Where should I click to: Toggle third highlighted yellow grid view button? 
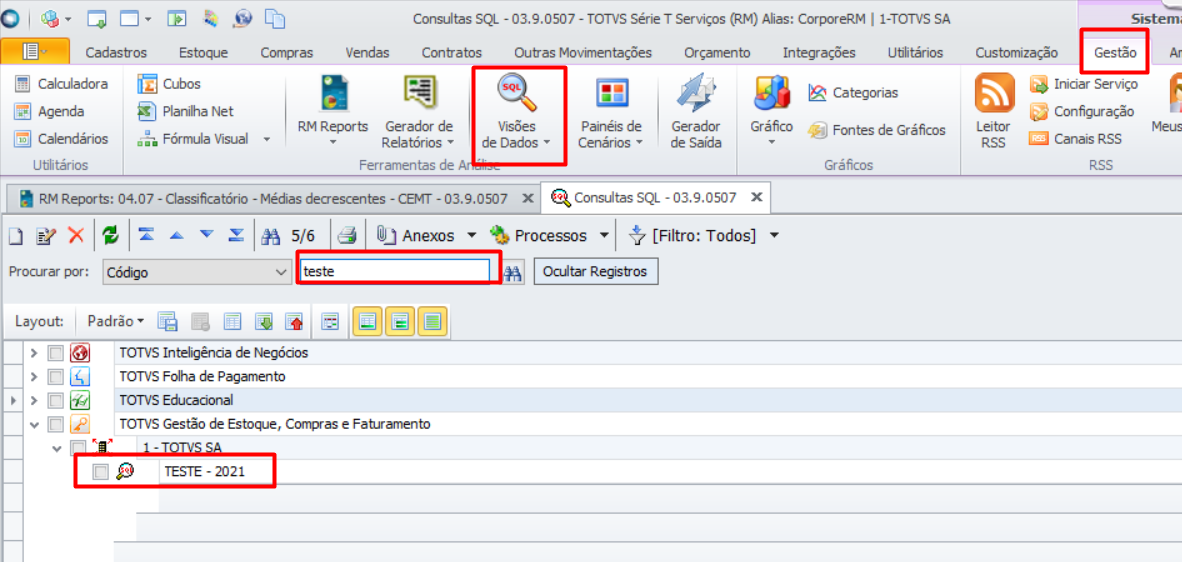[433, 322]
